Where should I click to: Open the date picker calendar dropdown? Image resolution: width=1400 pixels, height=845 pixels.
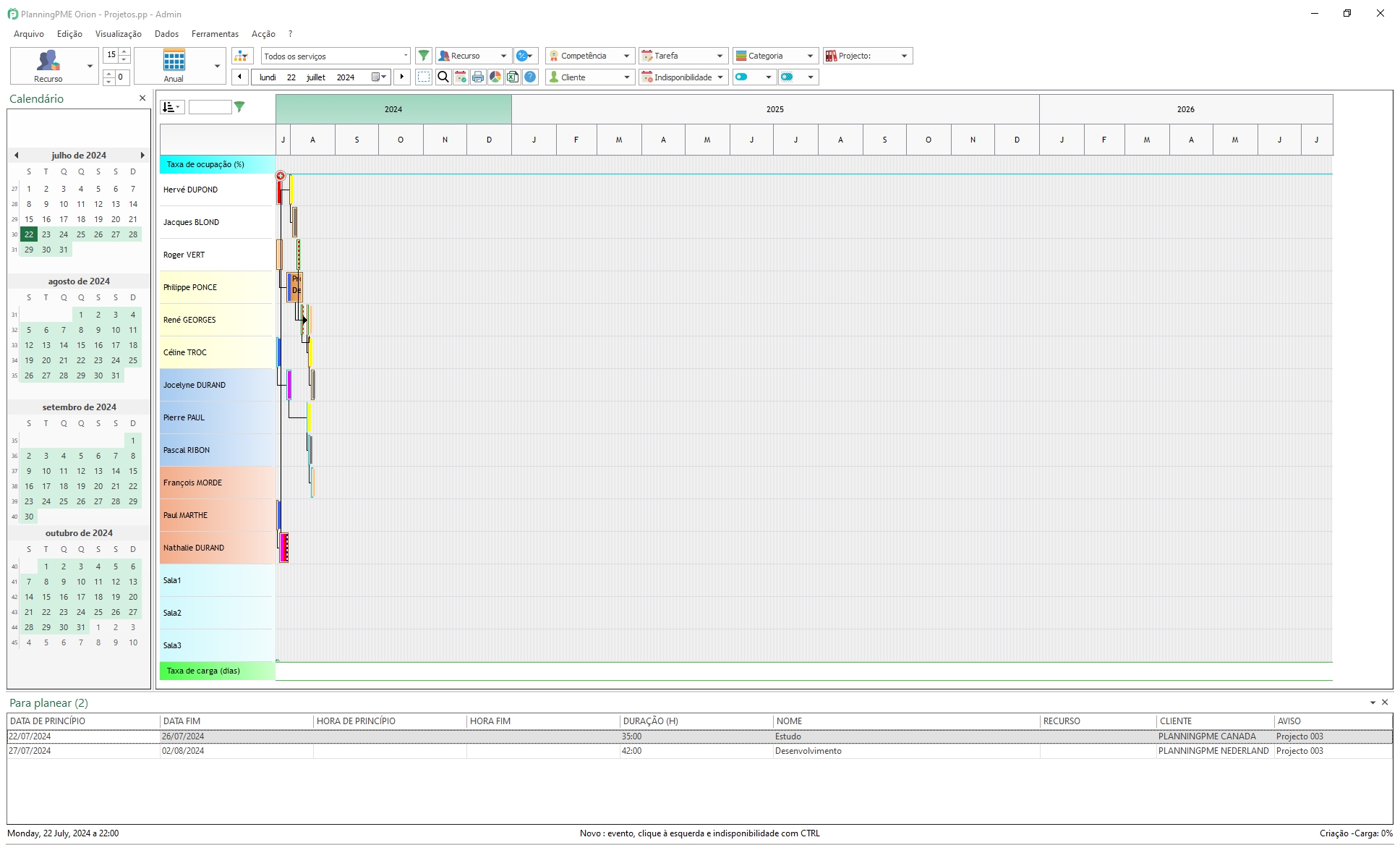point(380,77)
